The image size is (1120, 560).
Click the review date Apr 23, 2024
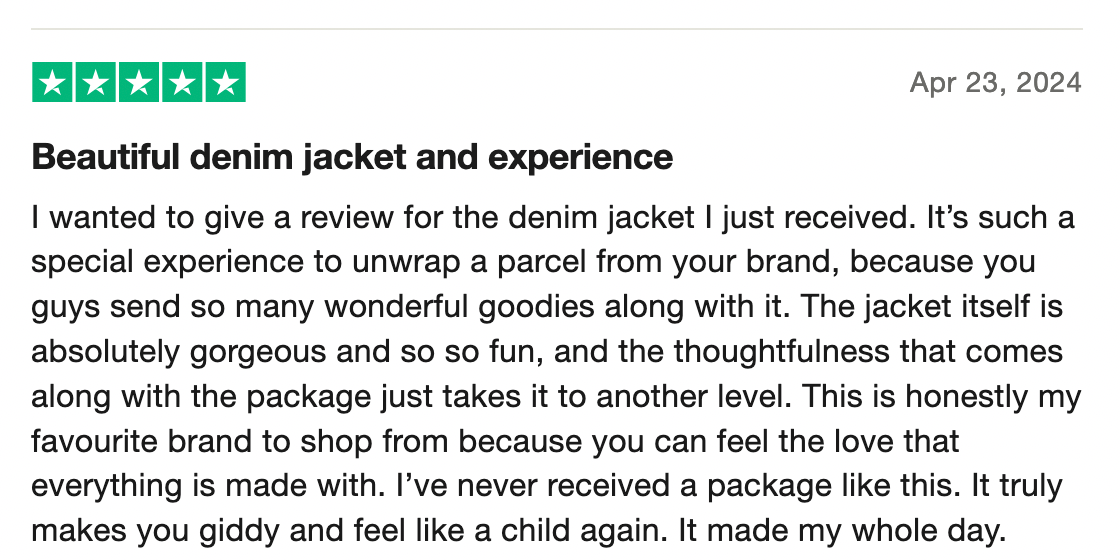[995, 83]
